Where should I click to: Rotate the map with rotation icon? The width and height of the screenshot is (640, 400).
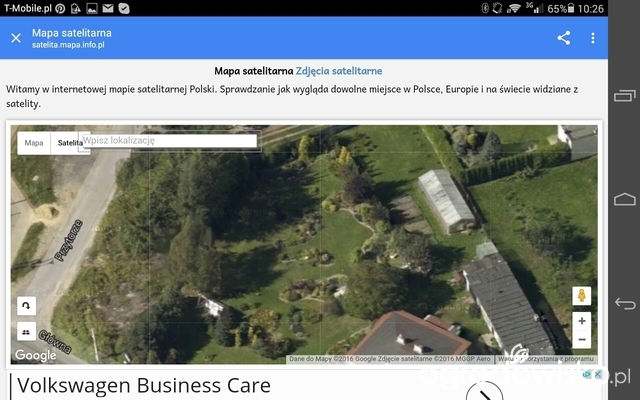26,306
